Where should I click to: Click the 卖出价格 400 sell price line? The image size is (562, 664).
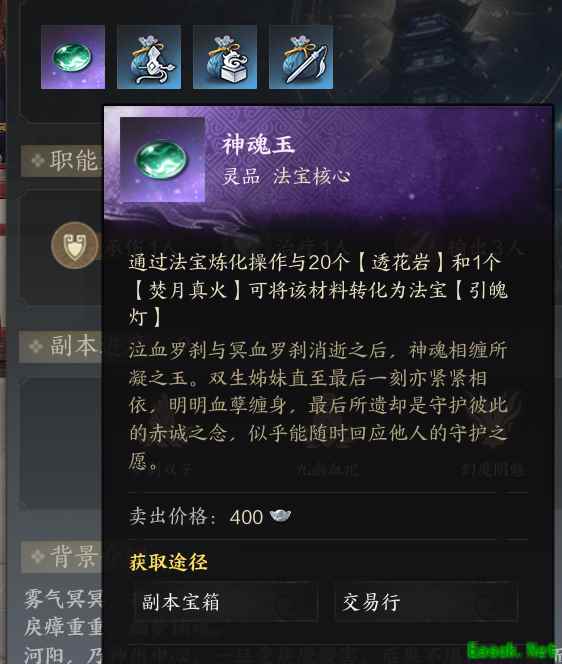210,516
